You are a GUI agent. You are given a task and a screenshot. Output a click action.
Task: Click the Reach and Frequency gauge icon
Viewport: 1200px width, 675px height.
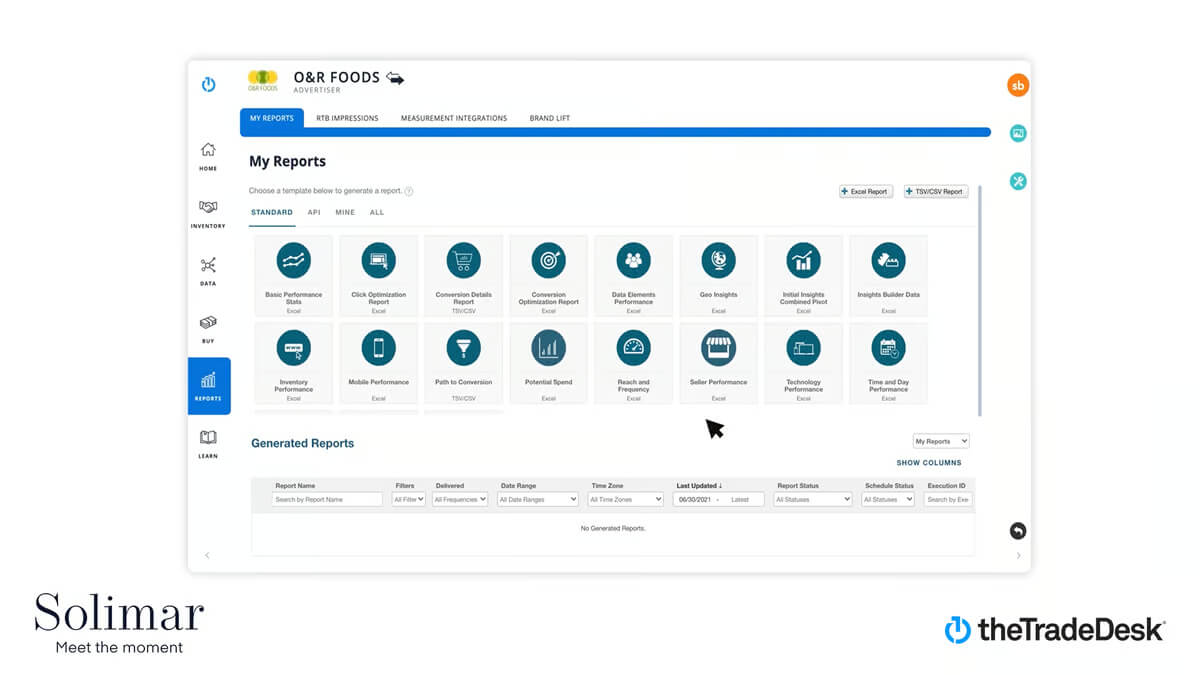[x=633, y=347]
